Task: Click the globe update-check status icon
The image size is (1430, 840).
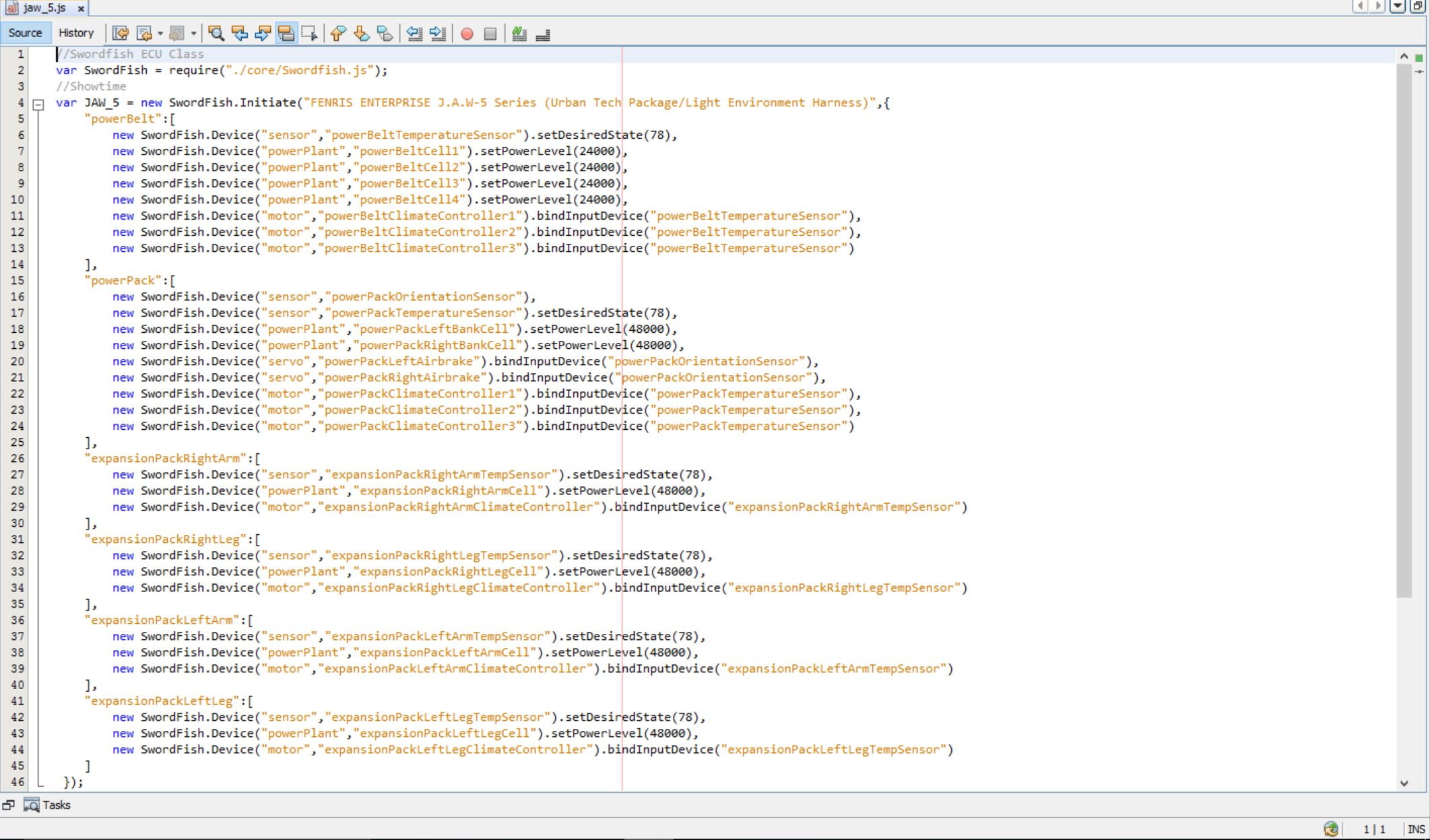Action: click(1331, 829)
